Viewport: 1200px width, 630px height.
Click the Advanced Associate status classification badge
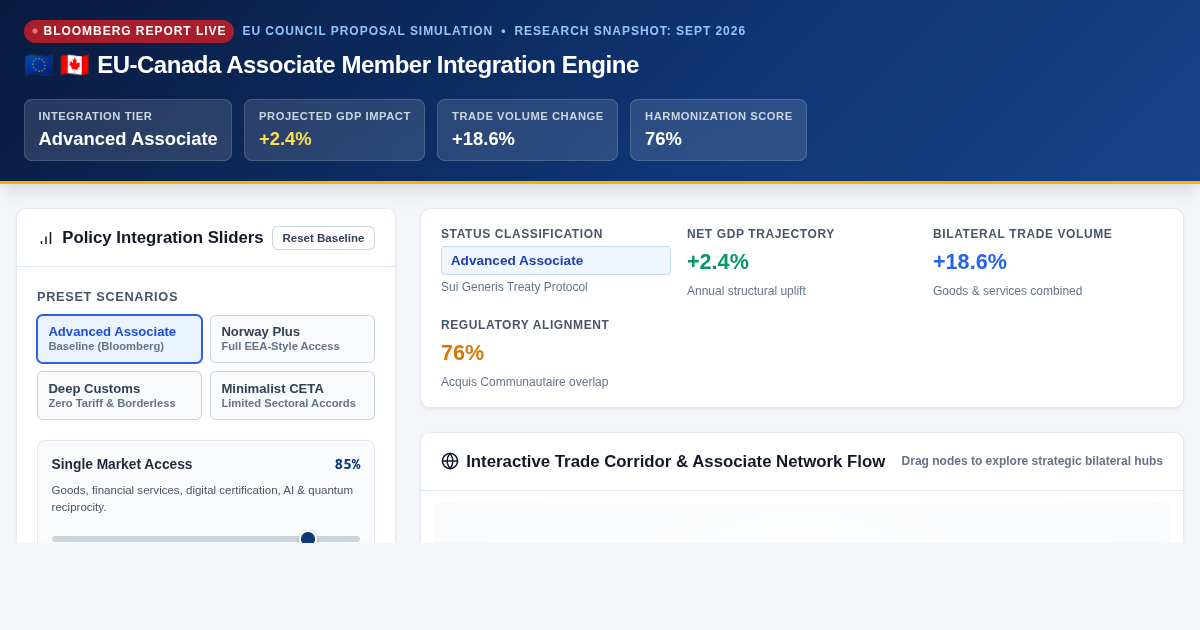[x=556, y=260]
